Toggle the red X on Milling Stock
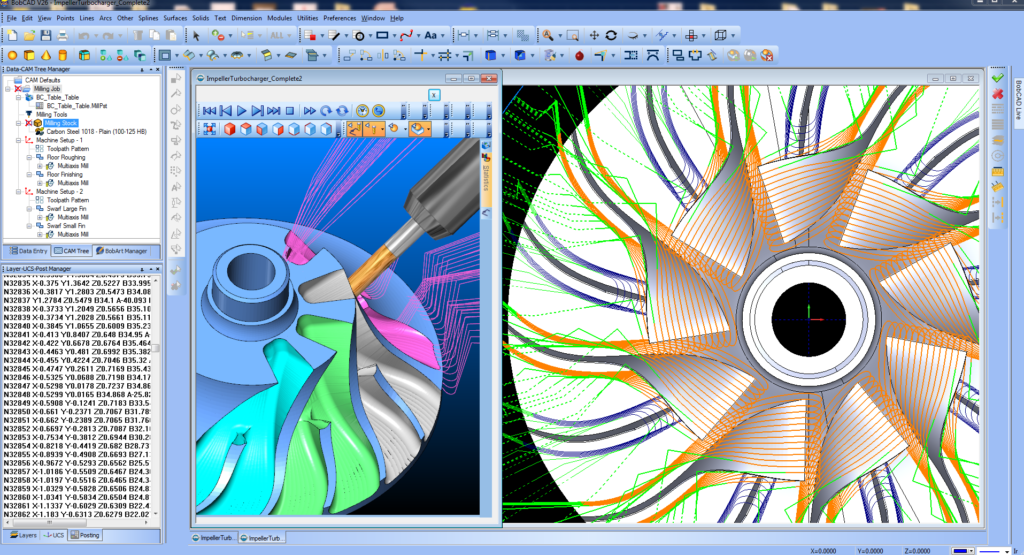 point(27,123)
